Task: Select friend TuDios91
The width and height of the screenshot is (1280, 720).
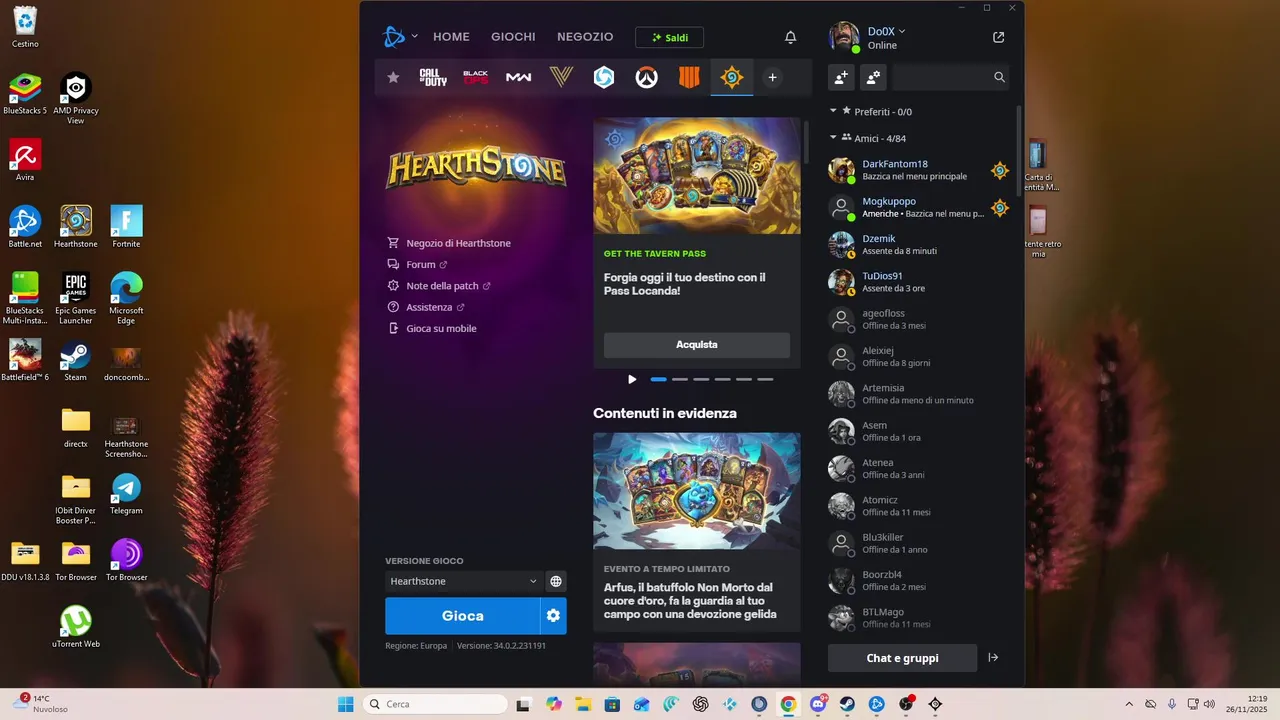Action: pyautogui.click(x=920, y=282)
